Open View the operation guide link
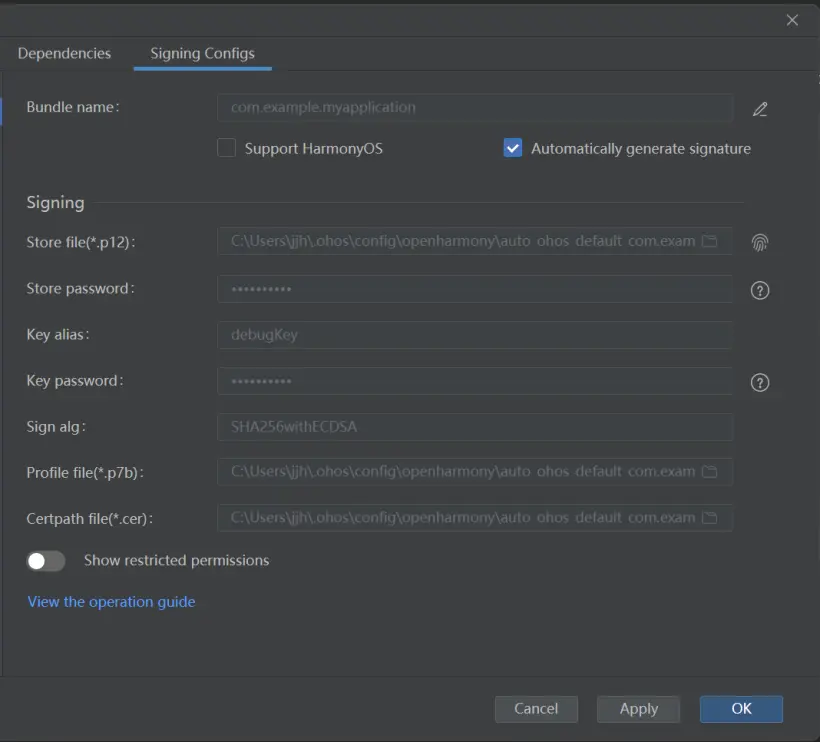 point(111,602)
